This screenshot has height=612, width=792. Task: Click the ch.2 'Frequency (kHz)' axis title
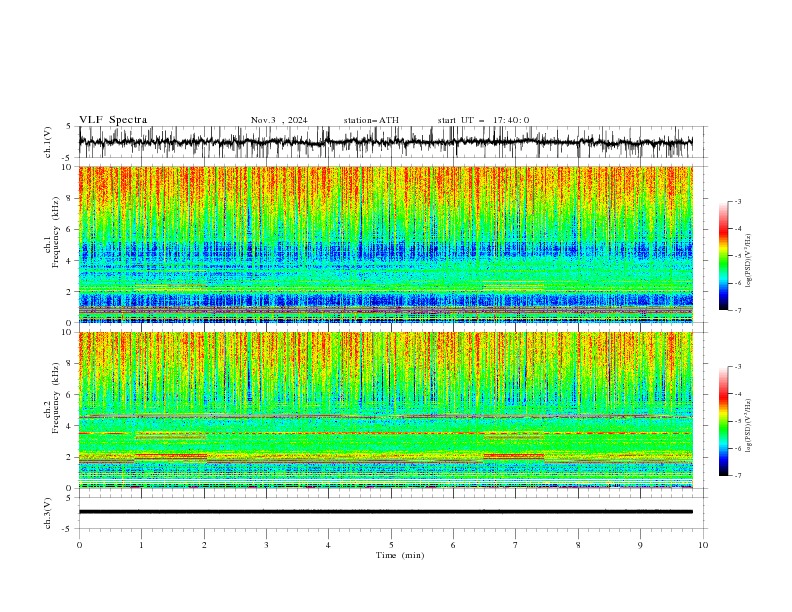pos(56,398)
